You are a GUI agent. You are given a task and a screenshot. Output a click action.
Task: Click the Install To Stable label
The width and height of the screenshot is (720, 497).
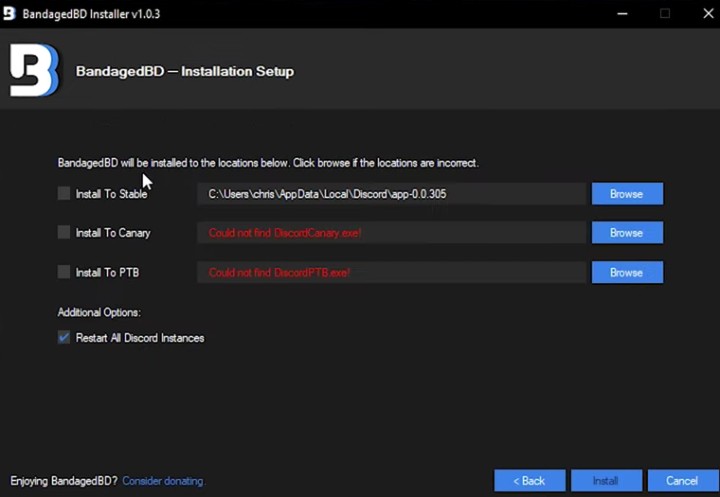coord(112,194)
